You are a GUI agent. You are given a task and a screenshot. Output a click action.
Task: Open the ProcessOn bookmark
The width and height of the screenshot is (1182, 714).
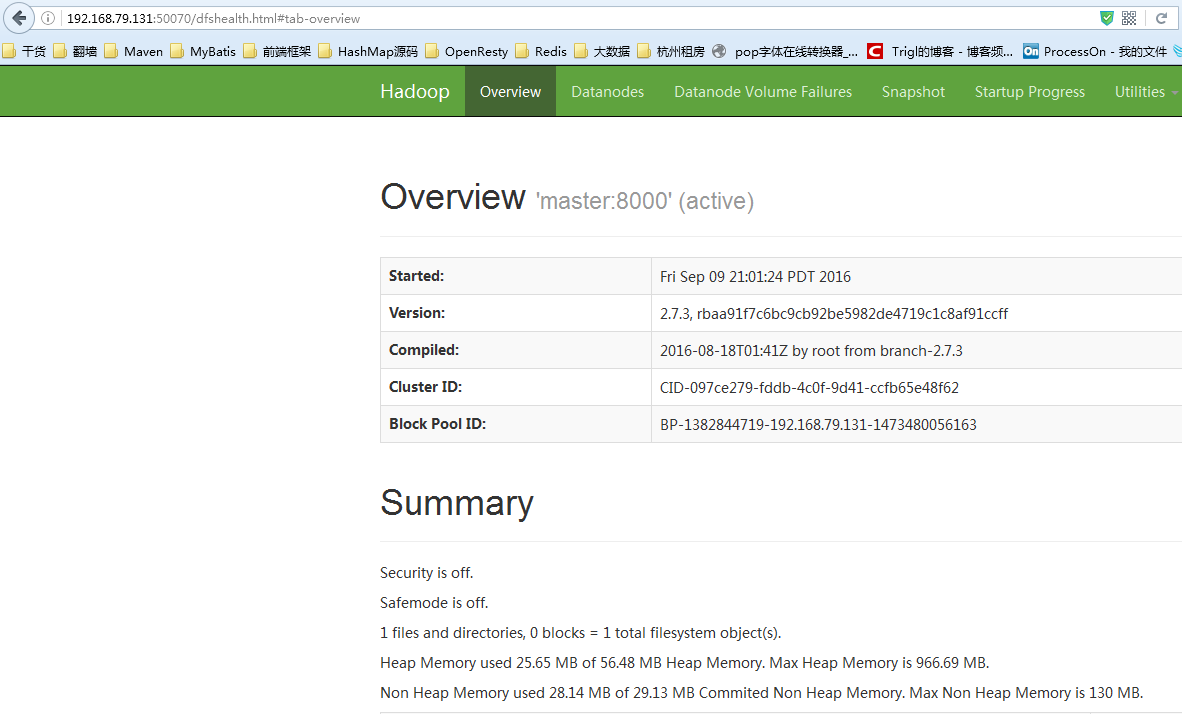(1094, 51)
